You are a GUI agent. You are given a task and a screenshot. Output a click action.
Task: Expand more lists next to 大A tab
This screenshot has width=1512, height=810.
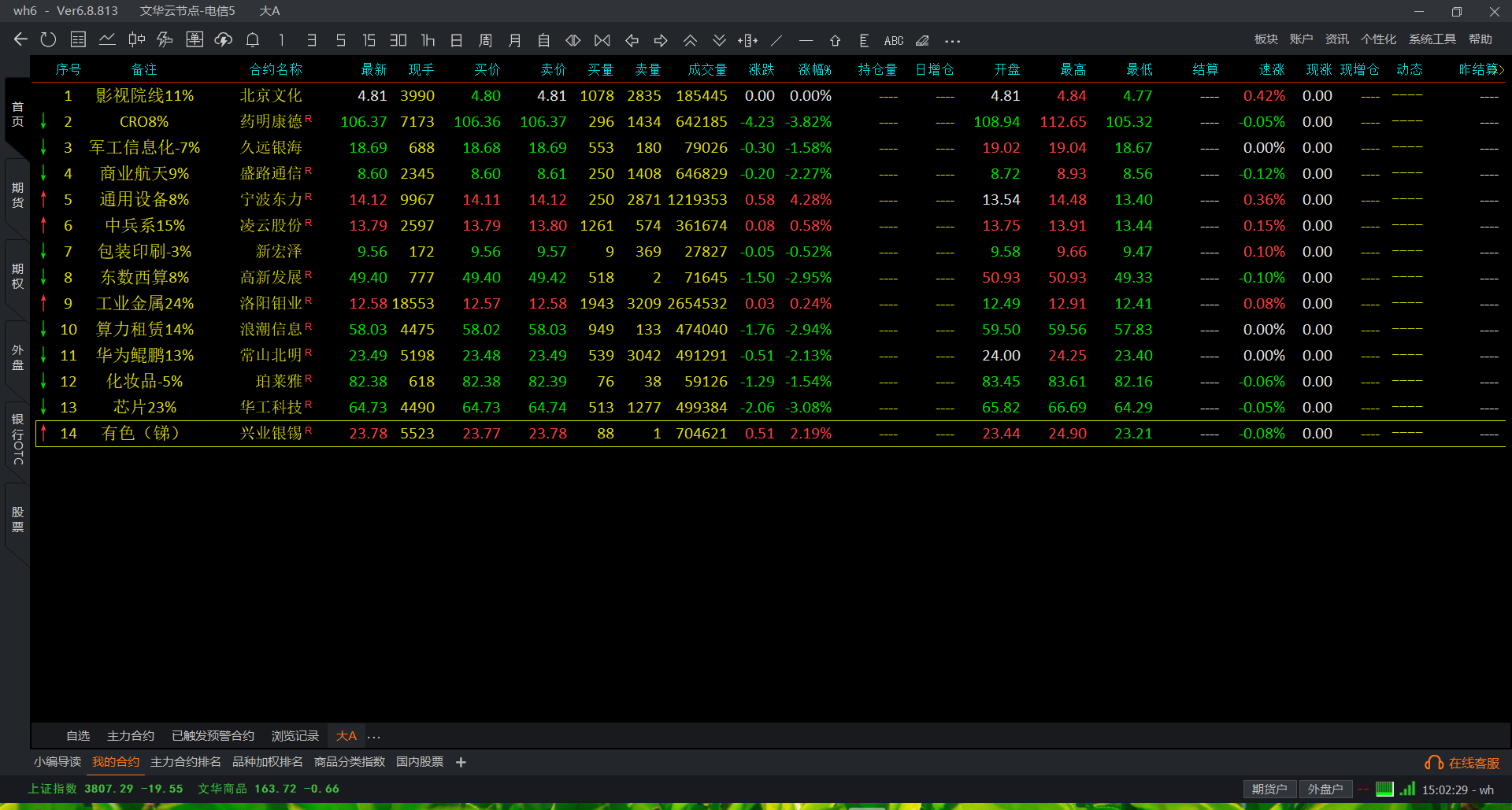pos(374,737)
